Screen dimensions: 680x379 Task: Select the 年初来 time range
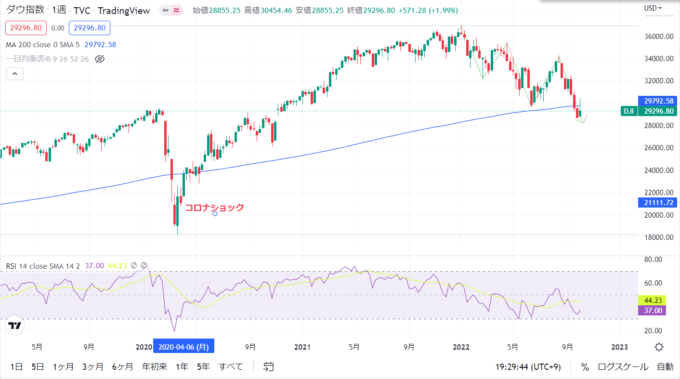pos(154,367)
